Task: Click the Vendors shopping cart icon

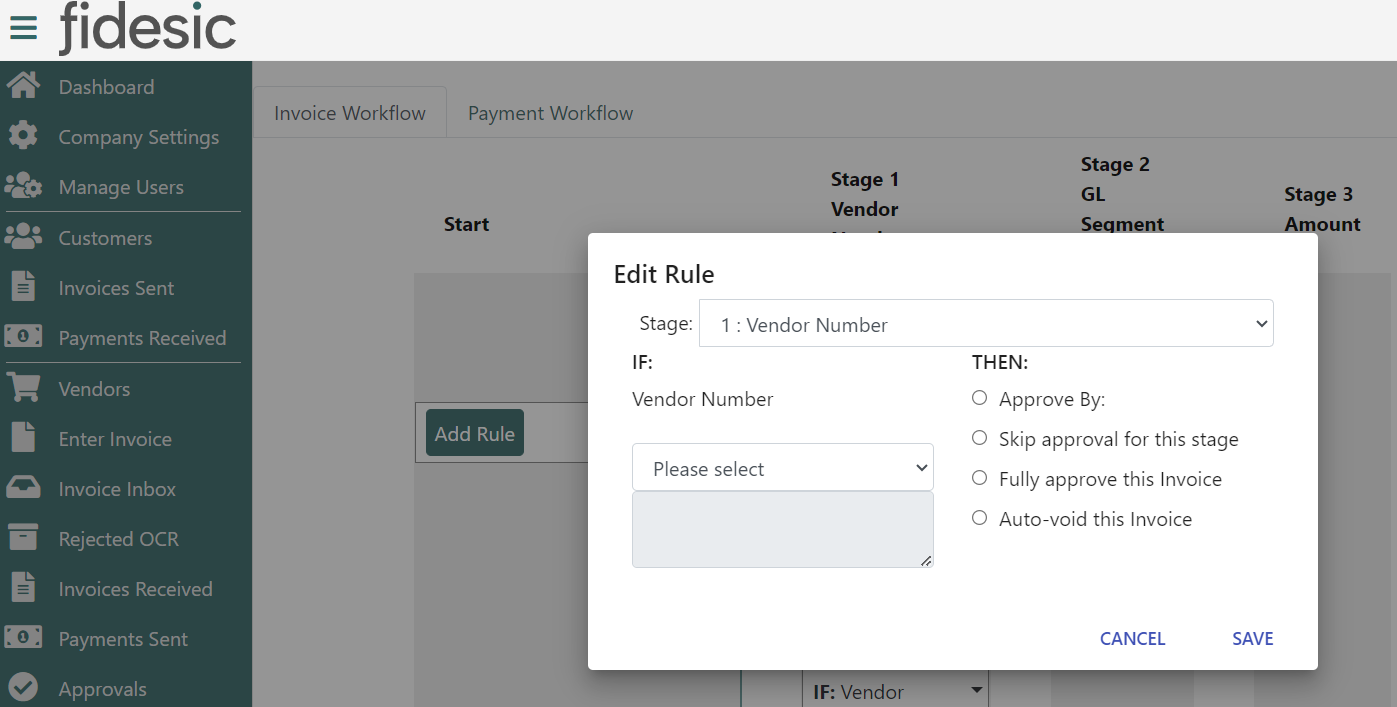Action: [x=23, y=389]
